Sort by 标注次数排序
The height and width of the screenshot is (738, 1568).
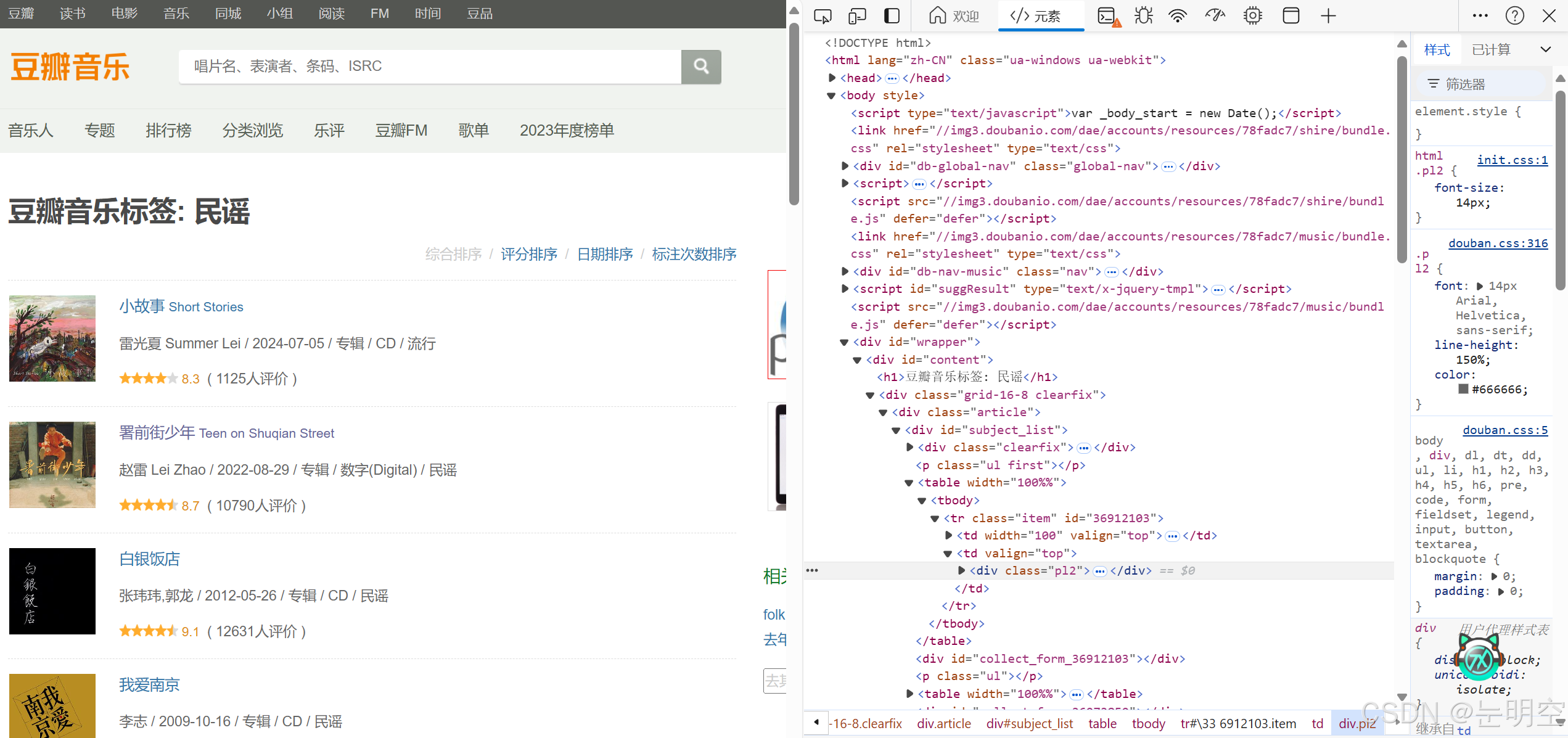(694, 255)
